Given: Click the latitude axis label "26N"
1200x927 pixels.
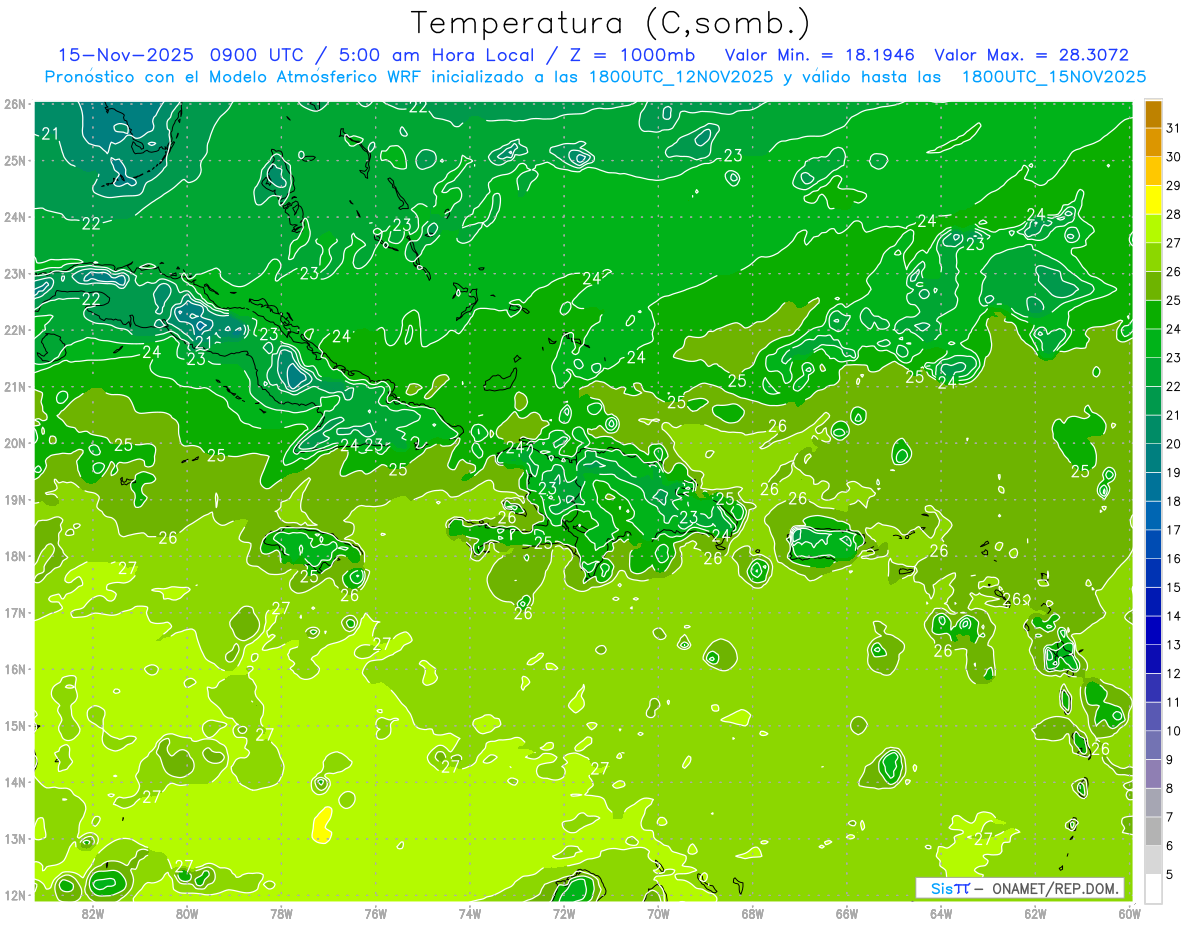Looking at the screenshot, I should tap(15, 104).
